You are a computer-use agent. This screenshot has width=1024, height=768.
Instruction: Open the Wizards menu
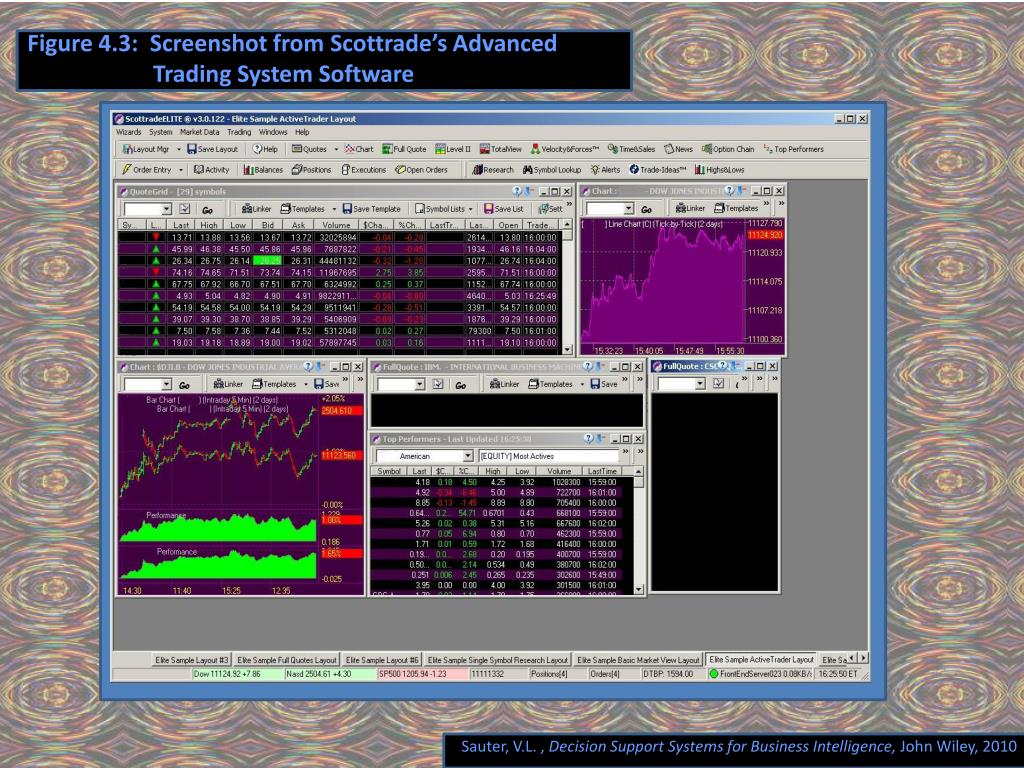129,132
